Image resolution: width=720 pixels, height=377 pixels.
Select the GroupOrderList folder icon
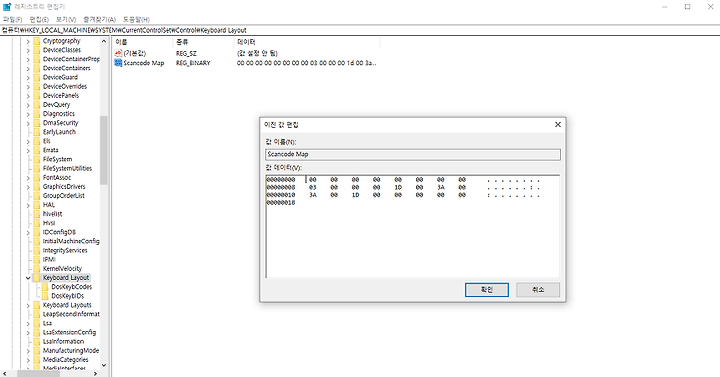[x=37, y=196]
